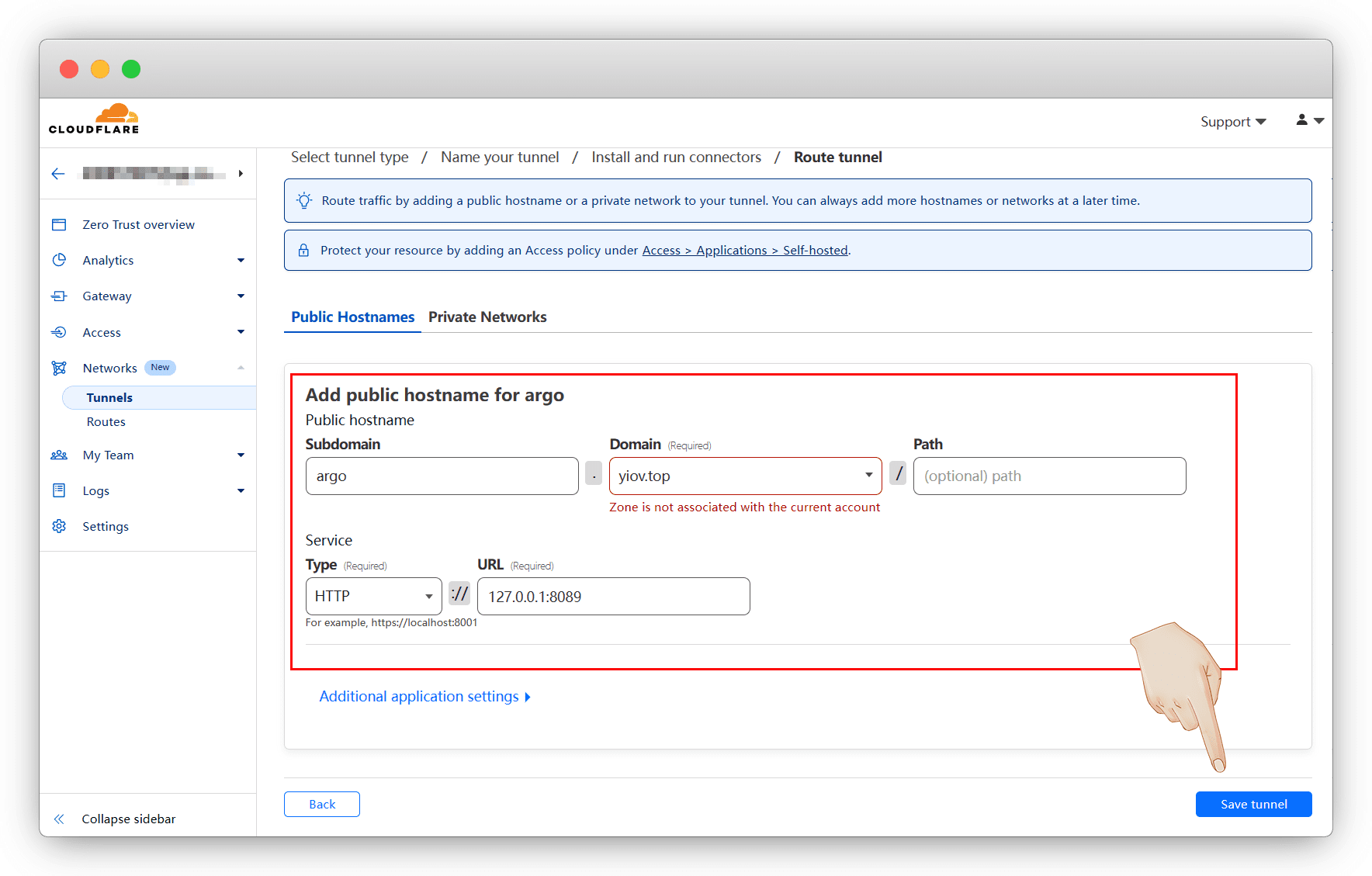The width and height of the screenshot is (1372, 876).
Task: Click the optional Path input field
Action: pyautogui.click(x=1049, y=476)
